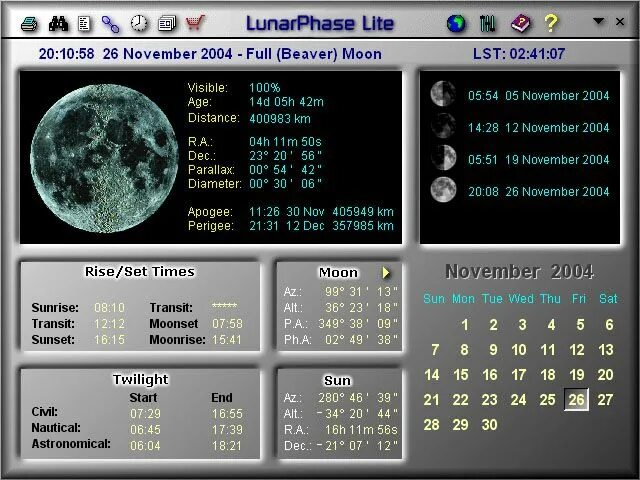Expand the black dropdown triangle near close
This screenshot has width=640, height=480.
tap(598, 21)
